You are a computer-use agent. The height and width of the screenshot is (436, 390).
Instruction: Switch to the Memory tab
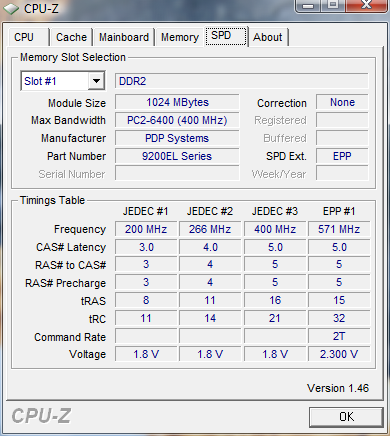pos(180,37)
